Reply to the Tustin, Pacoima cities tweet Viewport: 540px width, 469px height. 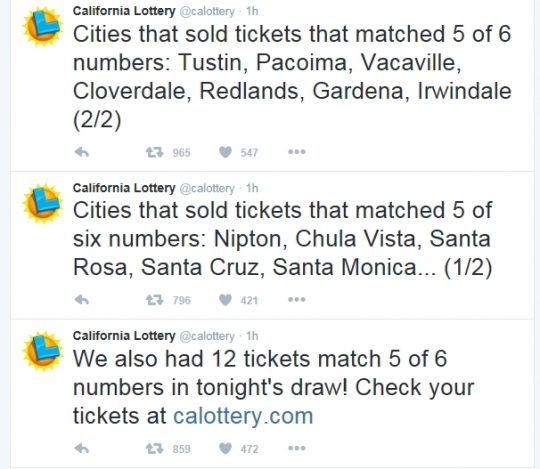tap(82, 152)
